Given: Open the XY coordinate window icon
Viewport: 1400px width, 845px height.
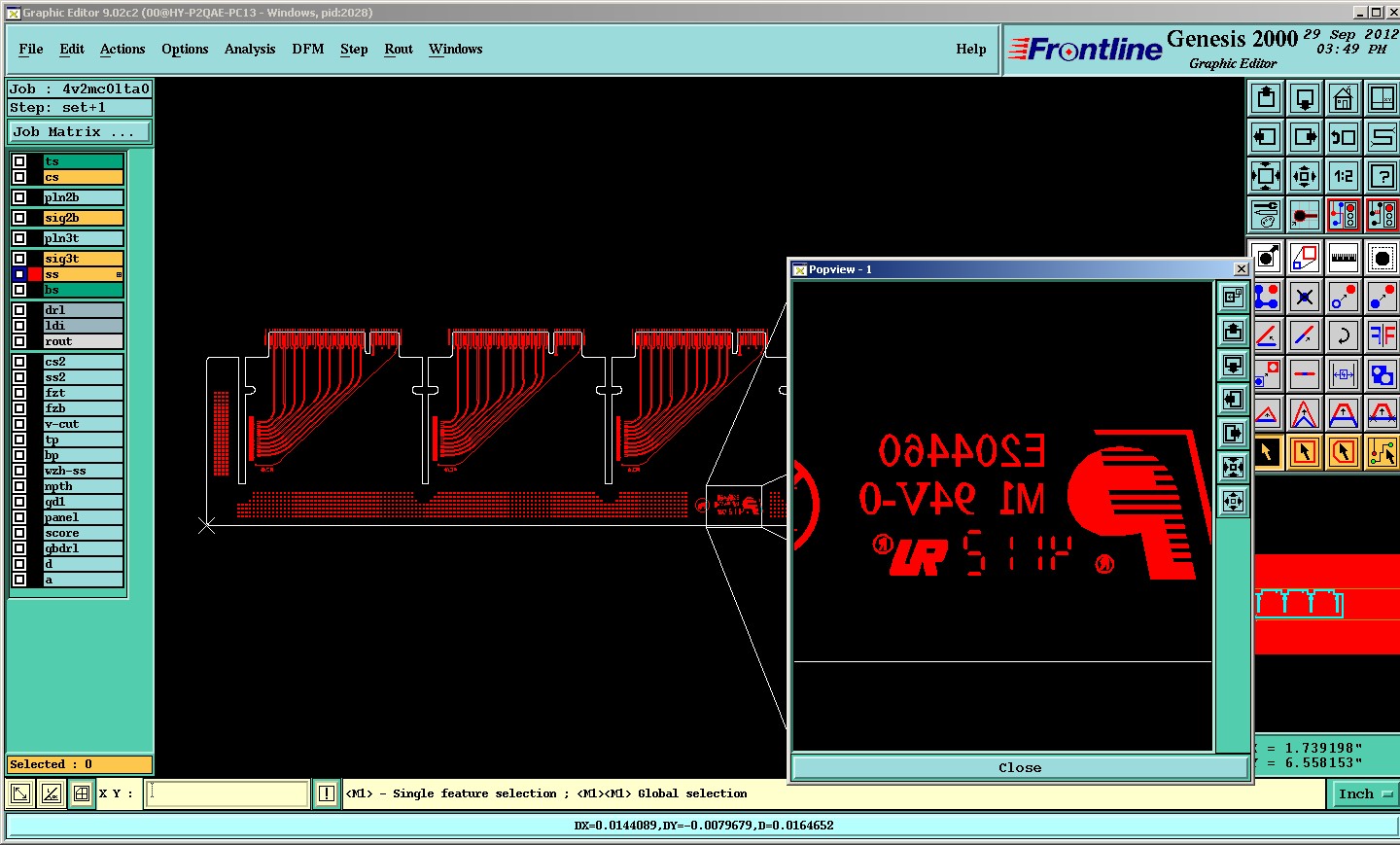Looking at the screenshot, I should [1382, 98].
